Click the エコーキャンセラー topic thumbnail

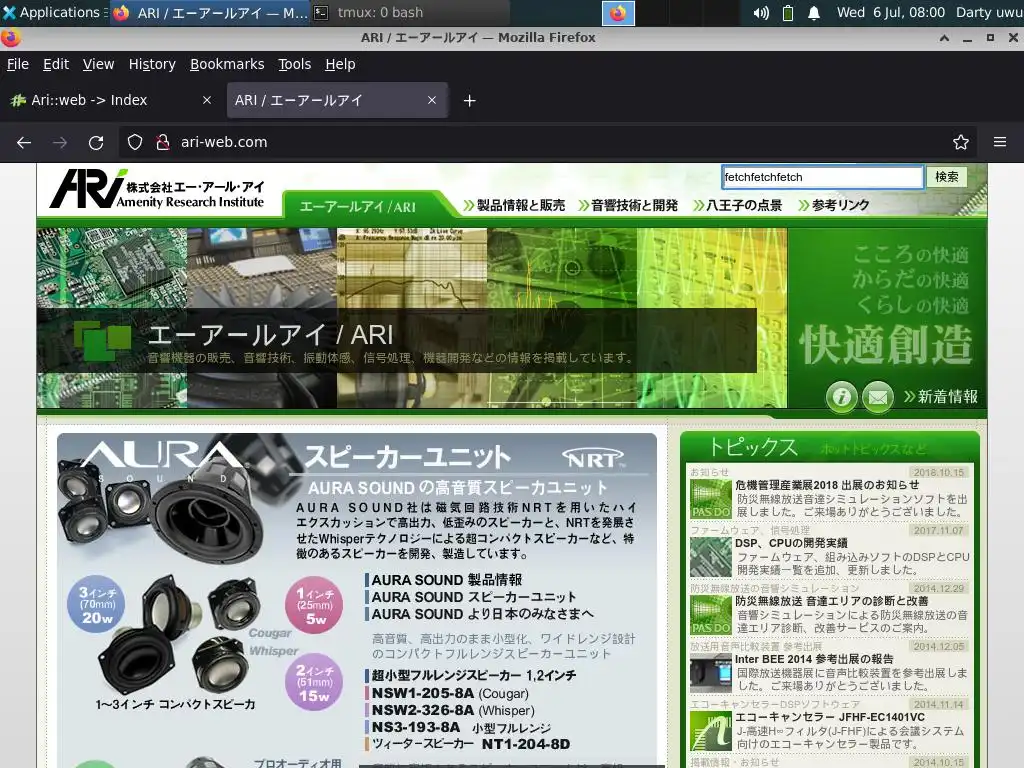tap(711, 731)
